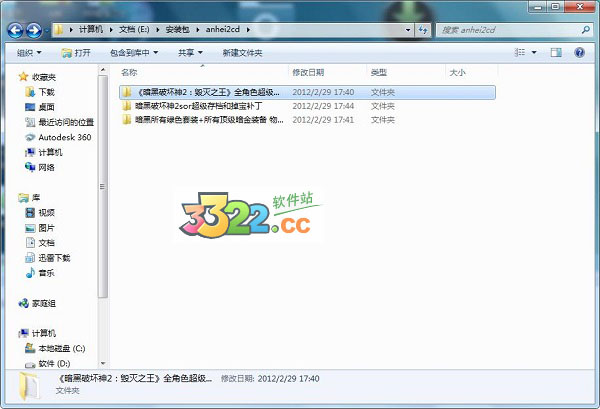Select folder 暗黑所有绿色套装+所有顶级暗金装备
Screen dimensions: 600x409
[203, 120]
